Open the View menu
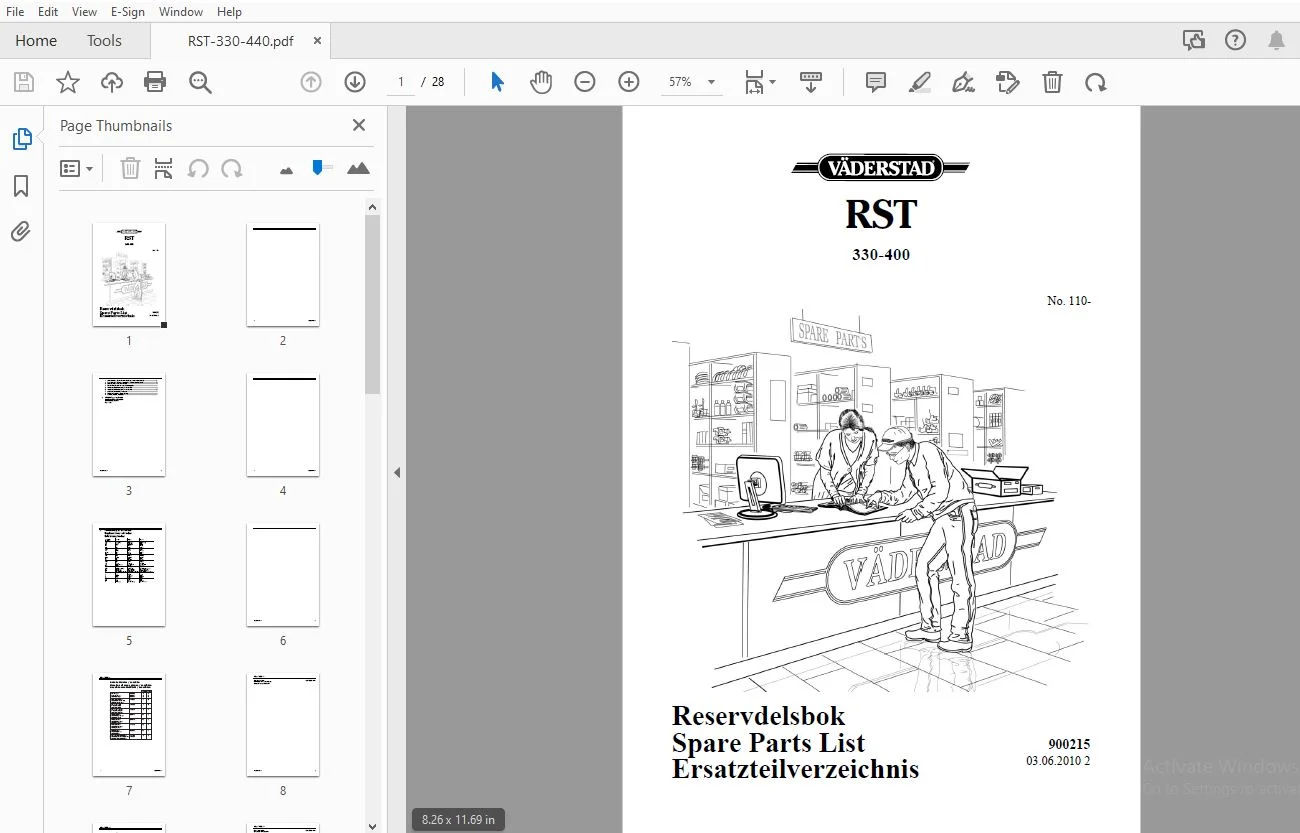1300x833 pixels. pos(85,12)
